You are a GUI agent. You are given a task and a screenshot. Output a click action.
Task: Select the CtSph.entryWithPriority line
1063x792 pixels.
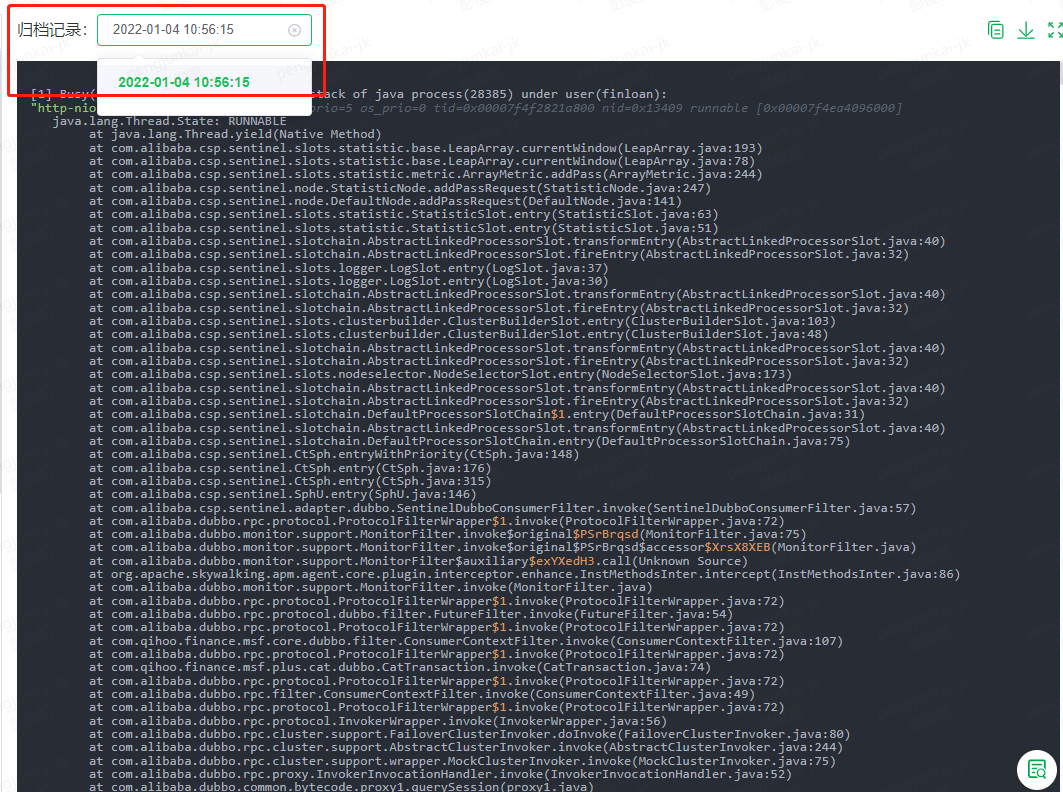[x=334, y=454]
